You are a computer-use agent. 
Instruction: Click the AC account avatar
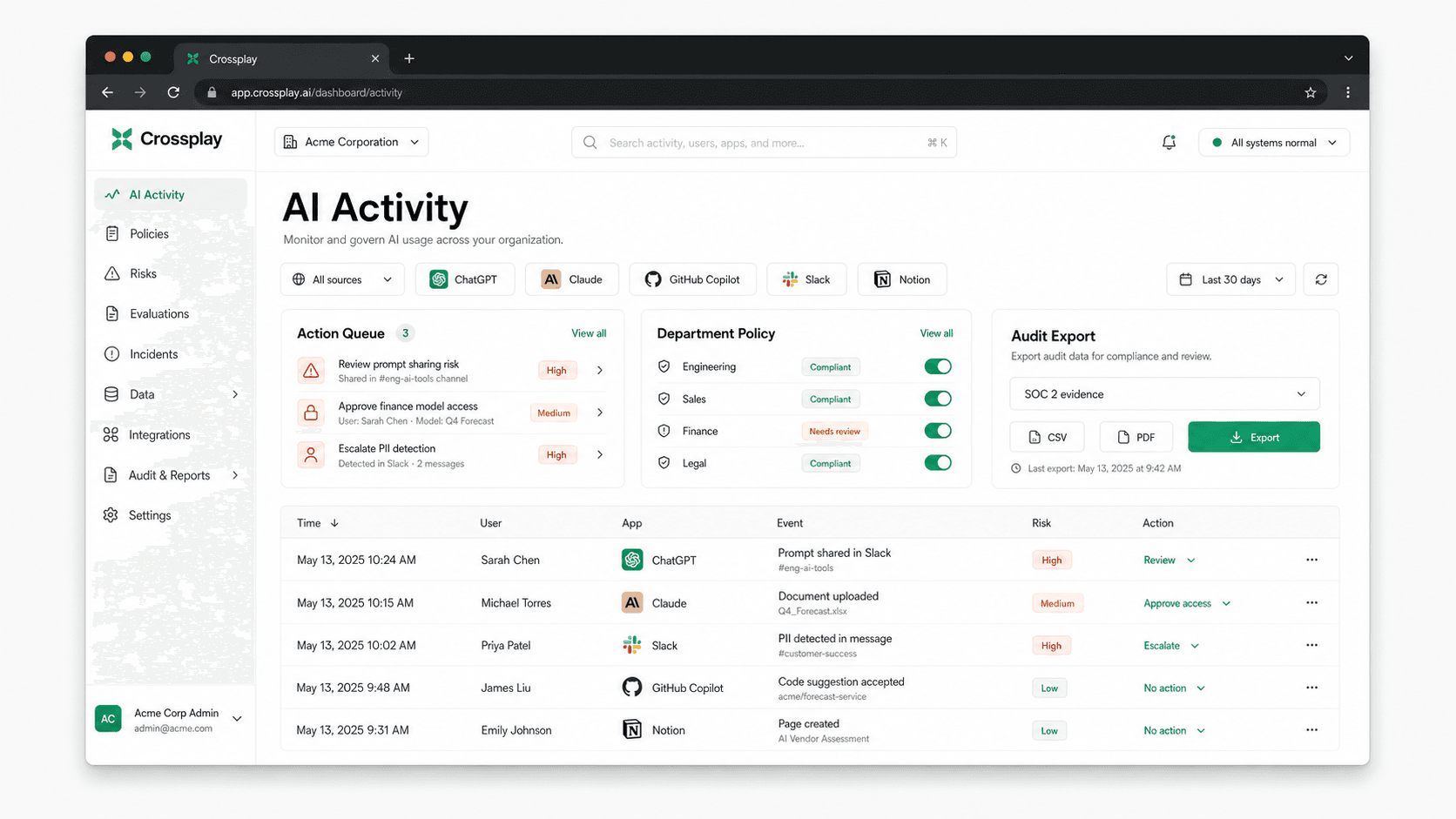tap(108, 719)
